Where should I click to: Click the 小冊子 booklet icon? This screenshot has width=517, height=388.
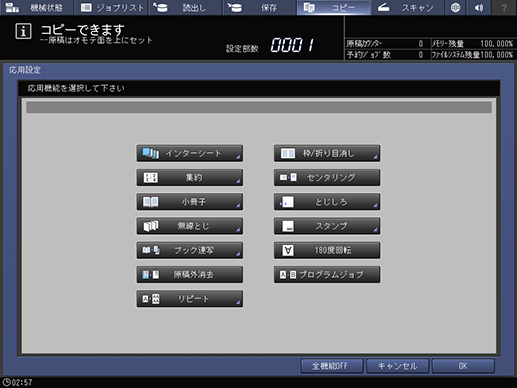(151, 202)
